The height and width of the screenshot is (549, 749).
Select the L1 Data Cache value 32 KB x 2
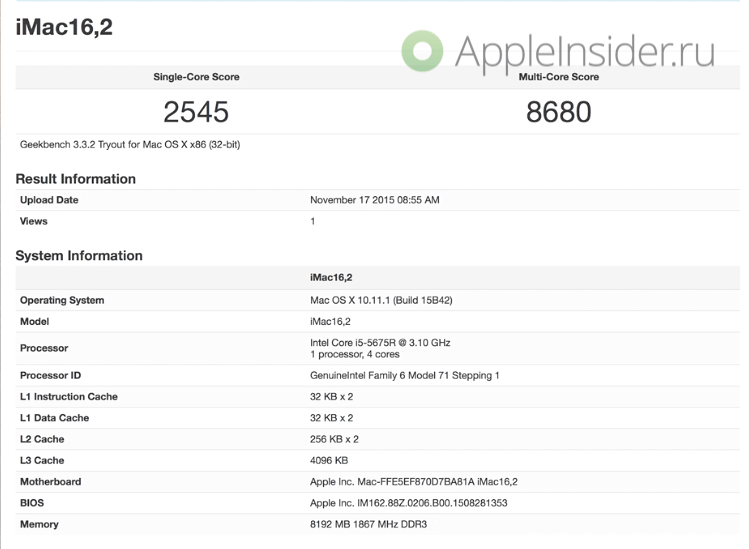[332, 418]
